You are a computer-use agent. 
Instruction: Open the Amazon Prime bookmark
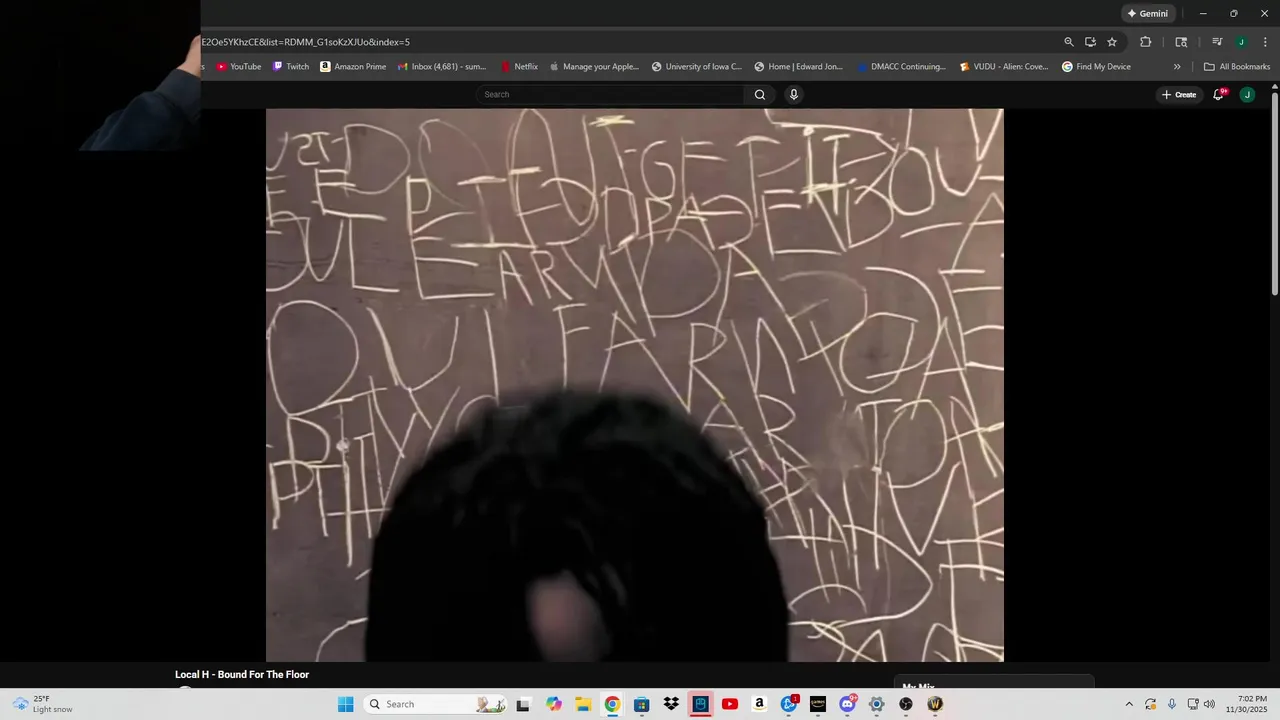353,67
